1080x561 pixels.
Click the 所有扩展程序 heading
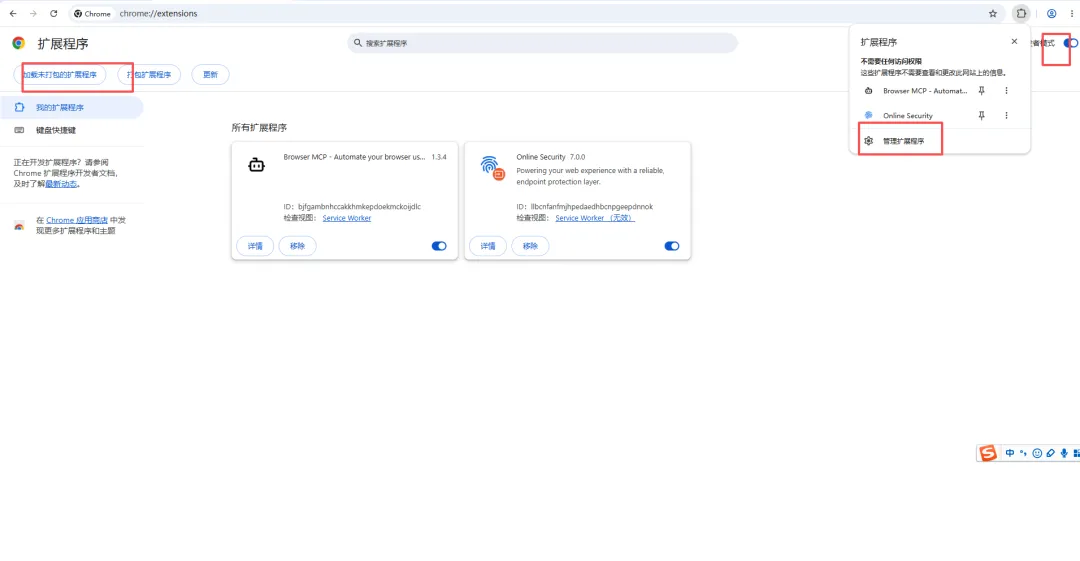pyautogui.click(x=259, y=128)
